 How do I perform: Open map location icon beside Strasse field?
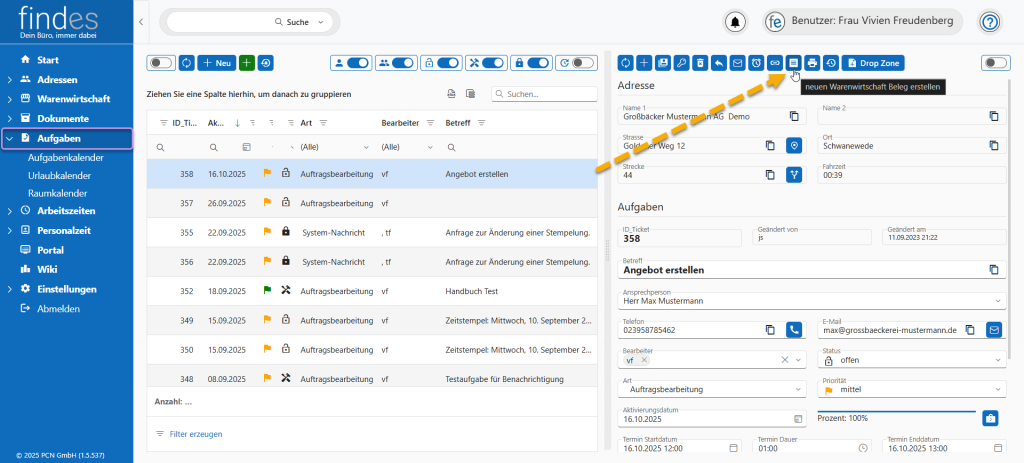(794, 145)
